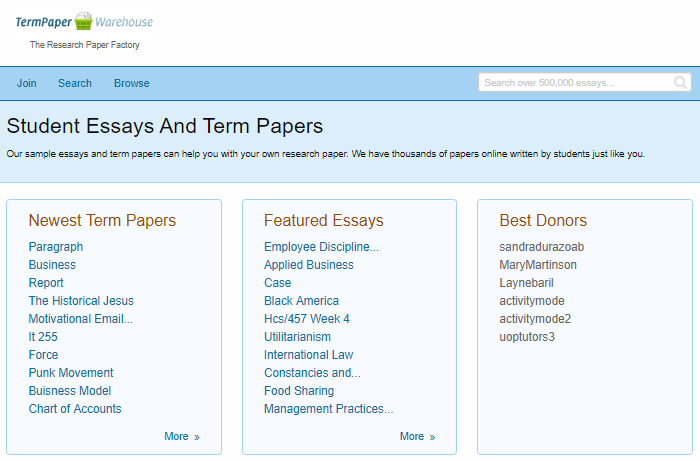The width and height of the screenshot is (700, 461).
Task: Click the search magnifier icon
Action: coord(680,83)
